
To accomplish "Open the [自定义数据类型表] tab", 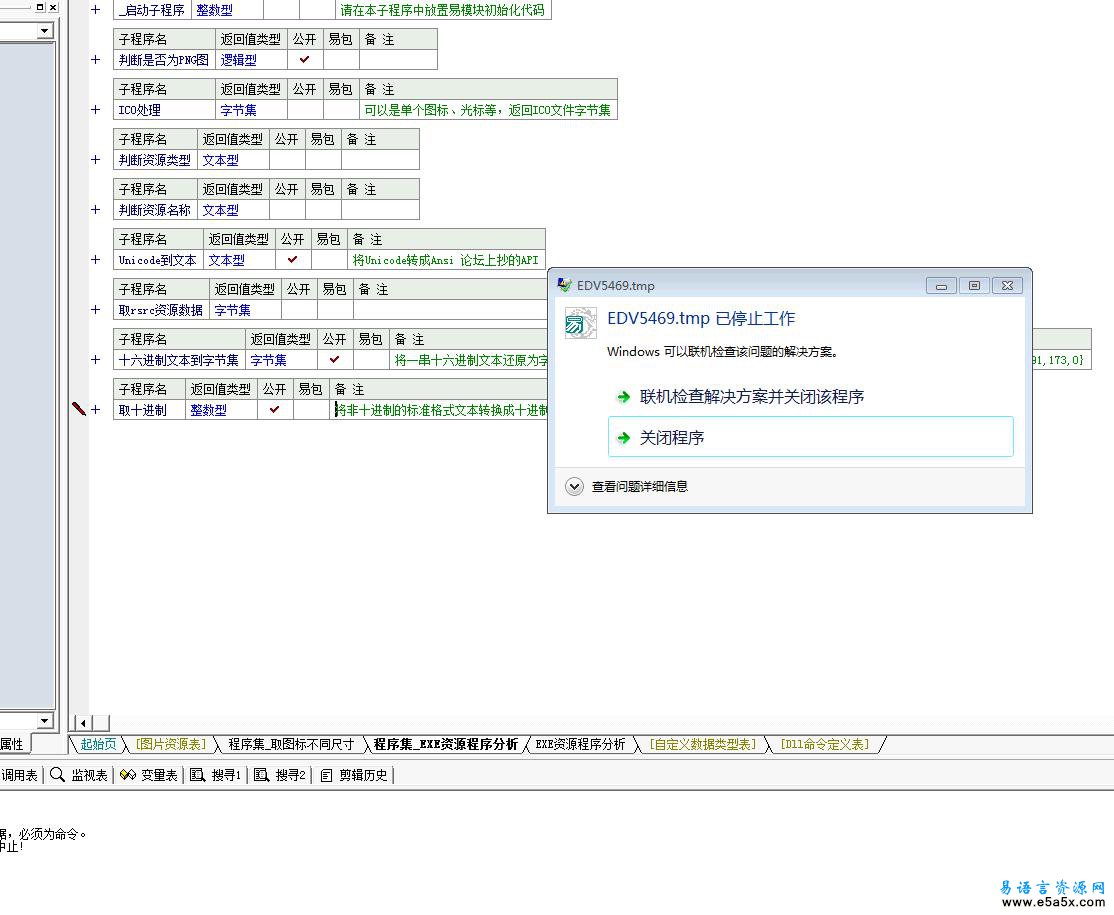I will 703,744.
